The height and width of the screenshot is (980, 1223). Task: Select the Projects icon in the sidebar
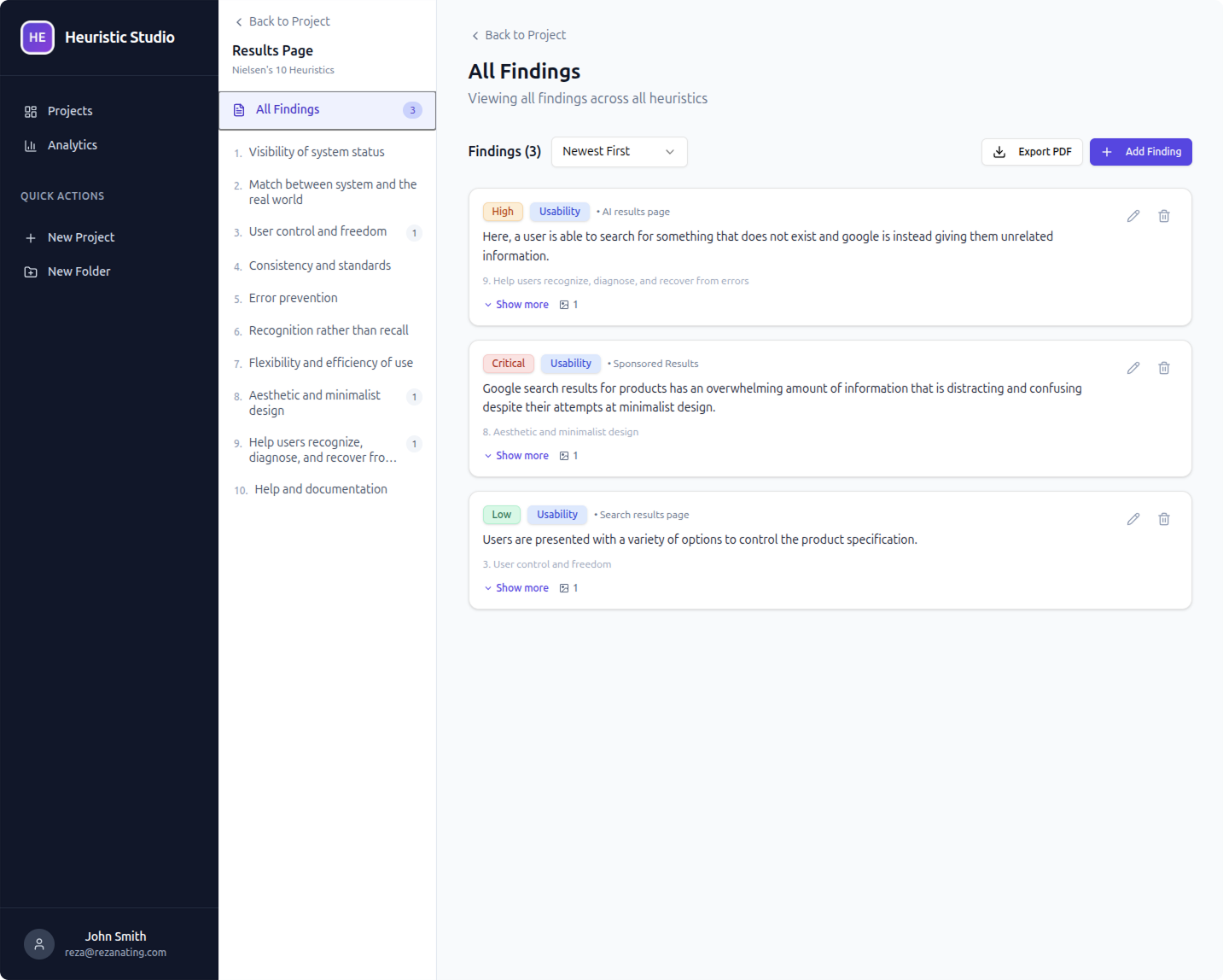(31, 111)
